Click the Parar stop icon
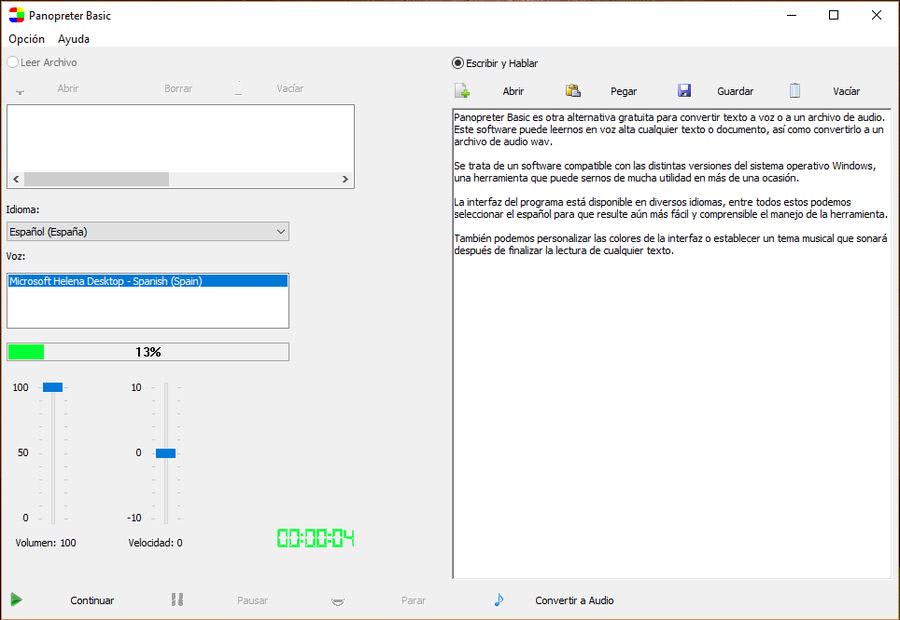This screenshot has height=620, width=900. point(339,601)
